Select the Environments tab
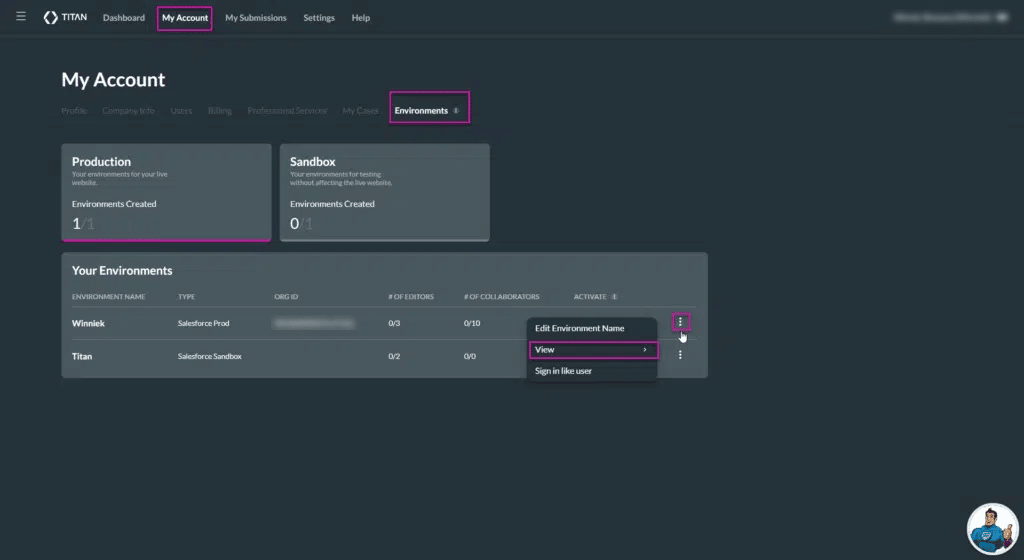The width and height of the screenshot is (1024, 560). point(421,110)
